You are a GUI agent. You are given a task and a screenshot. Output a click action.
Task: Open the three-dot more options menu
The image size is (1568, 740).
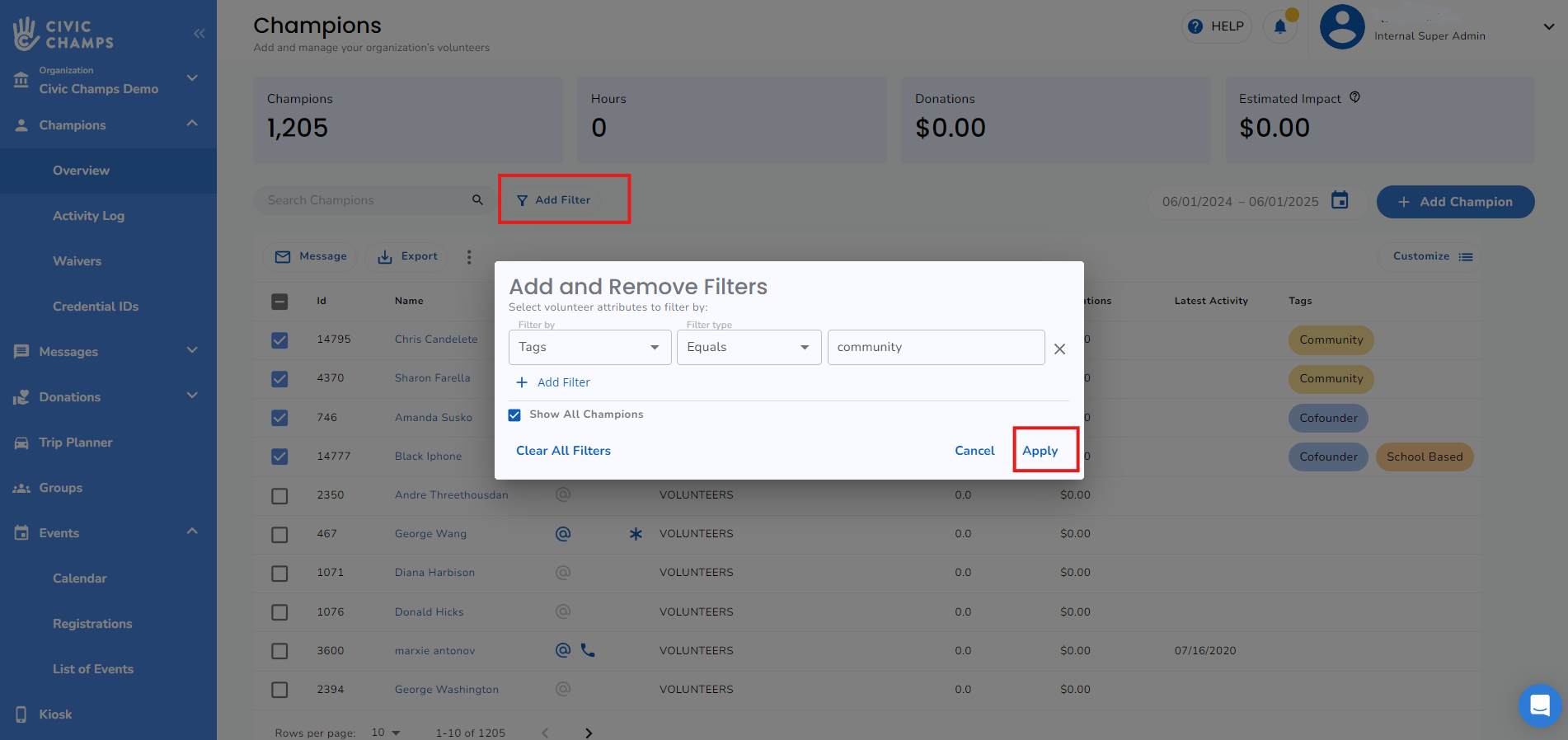coord(469,257)
